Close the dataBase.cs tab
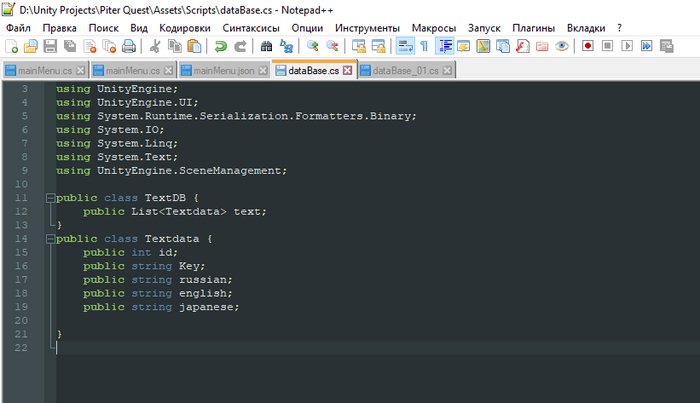700x403 pixels. tap(347, 70)
